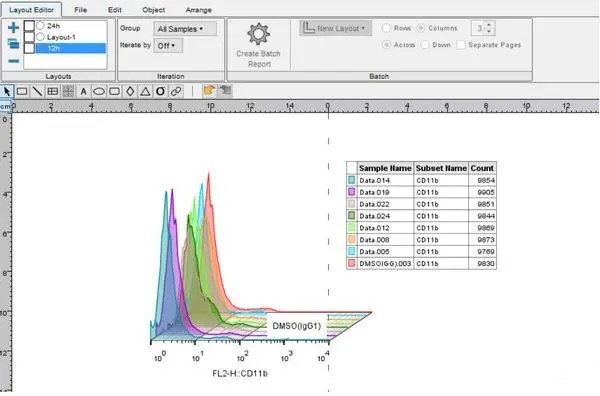Choose the Down radio option
The height and width of the screenshot is (396, 600).
(425, 45)
